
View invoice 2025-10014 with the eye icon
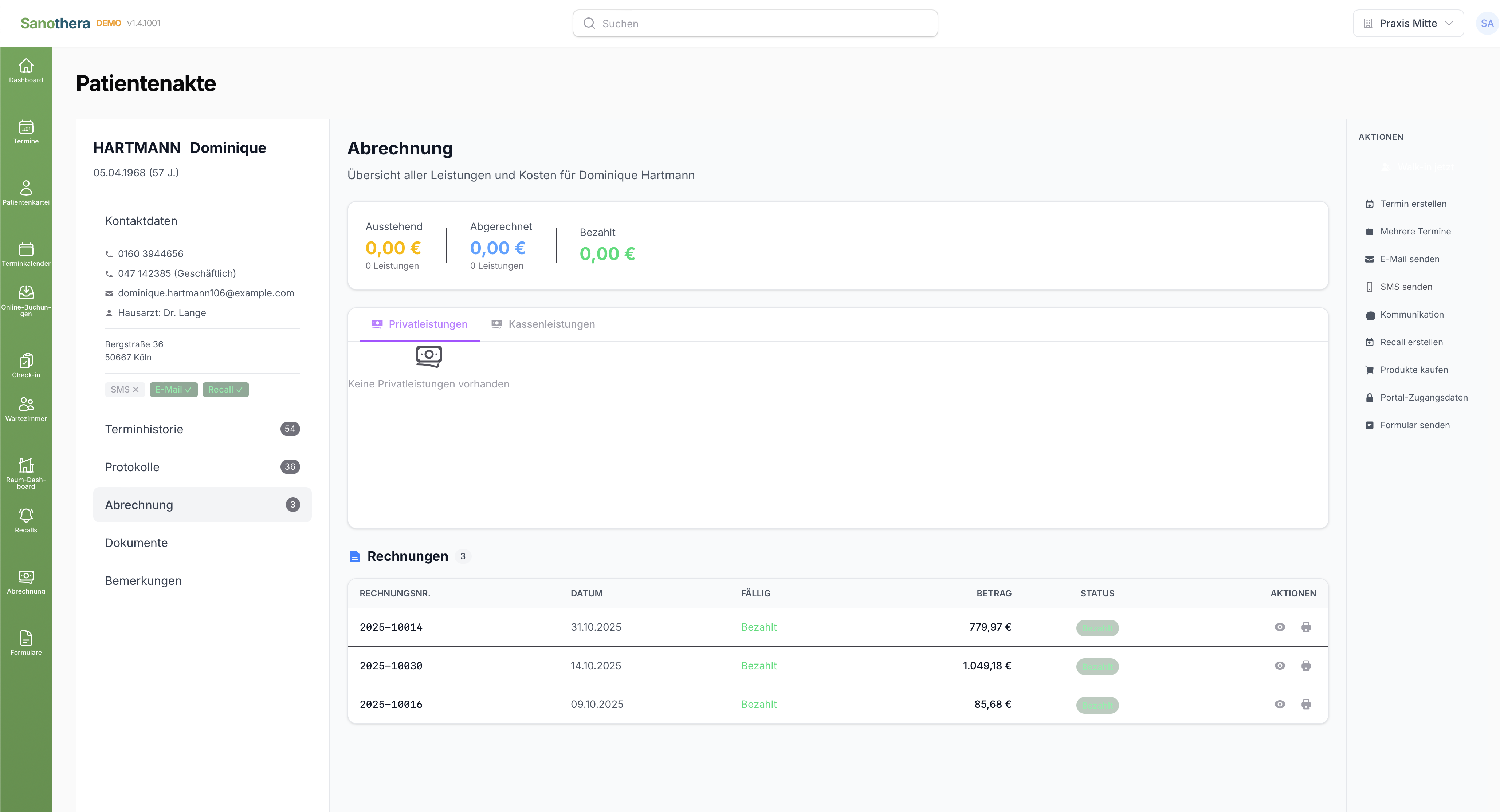tap(1280, 627)
